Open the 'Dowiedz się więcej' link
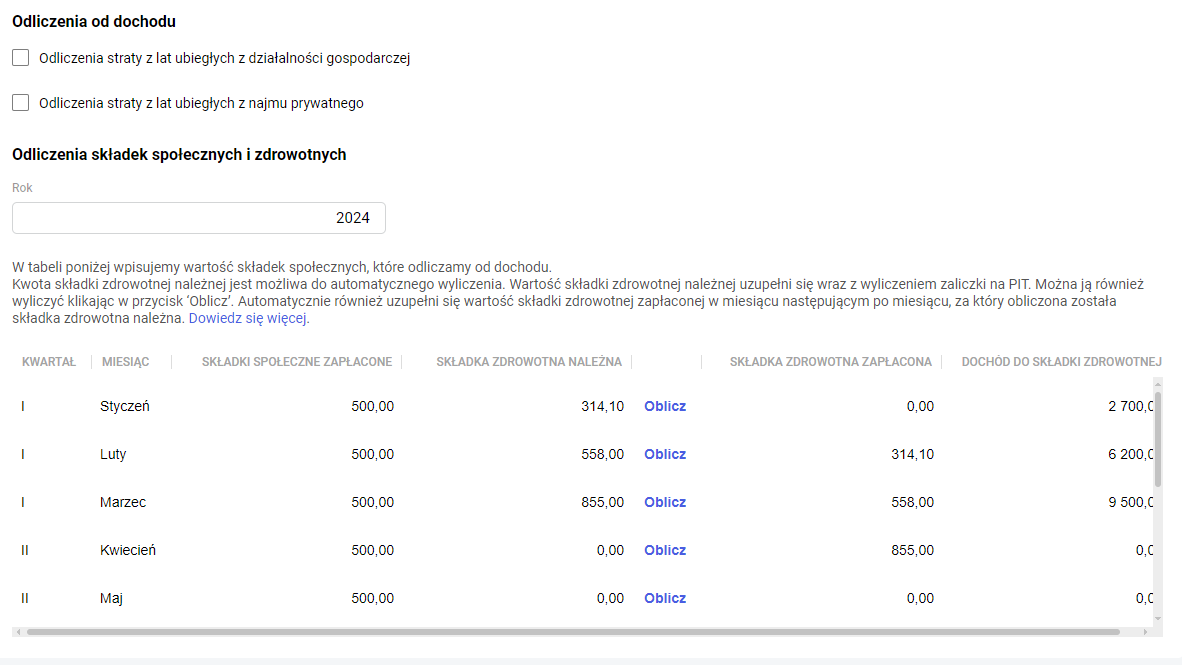 (248, 318)
